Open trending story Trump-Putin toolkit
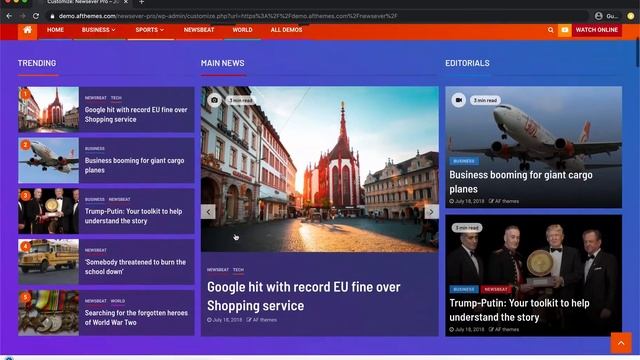The image size is (640, 360). pyautogui.click(x=133, y=216)
